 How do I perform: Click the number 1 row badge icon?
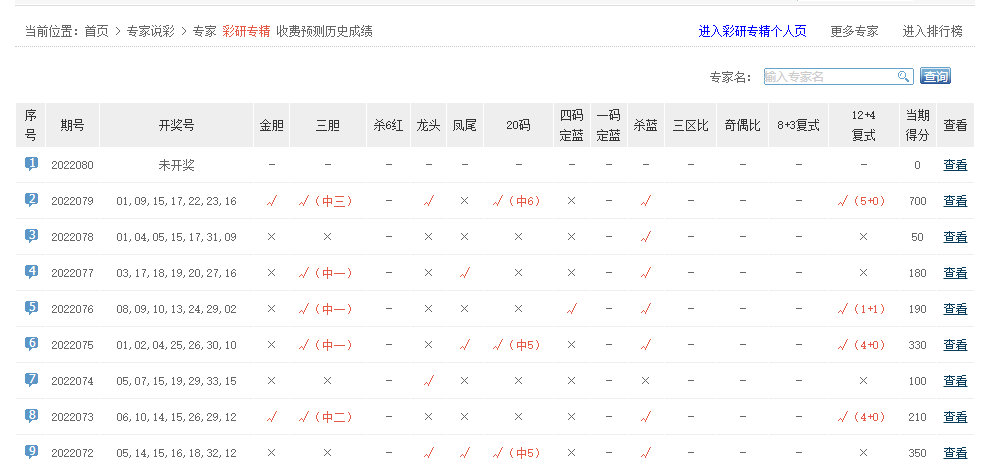coord(31,164)
